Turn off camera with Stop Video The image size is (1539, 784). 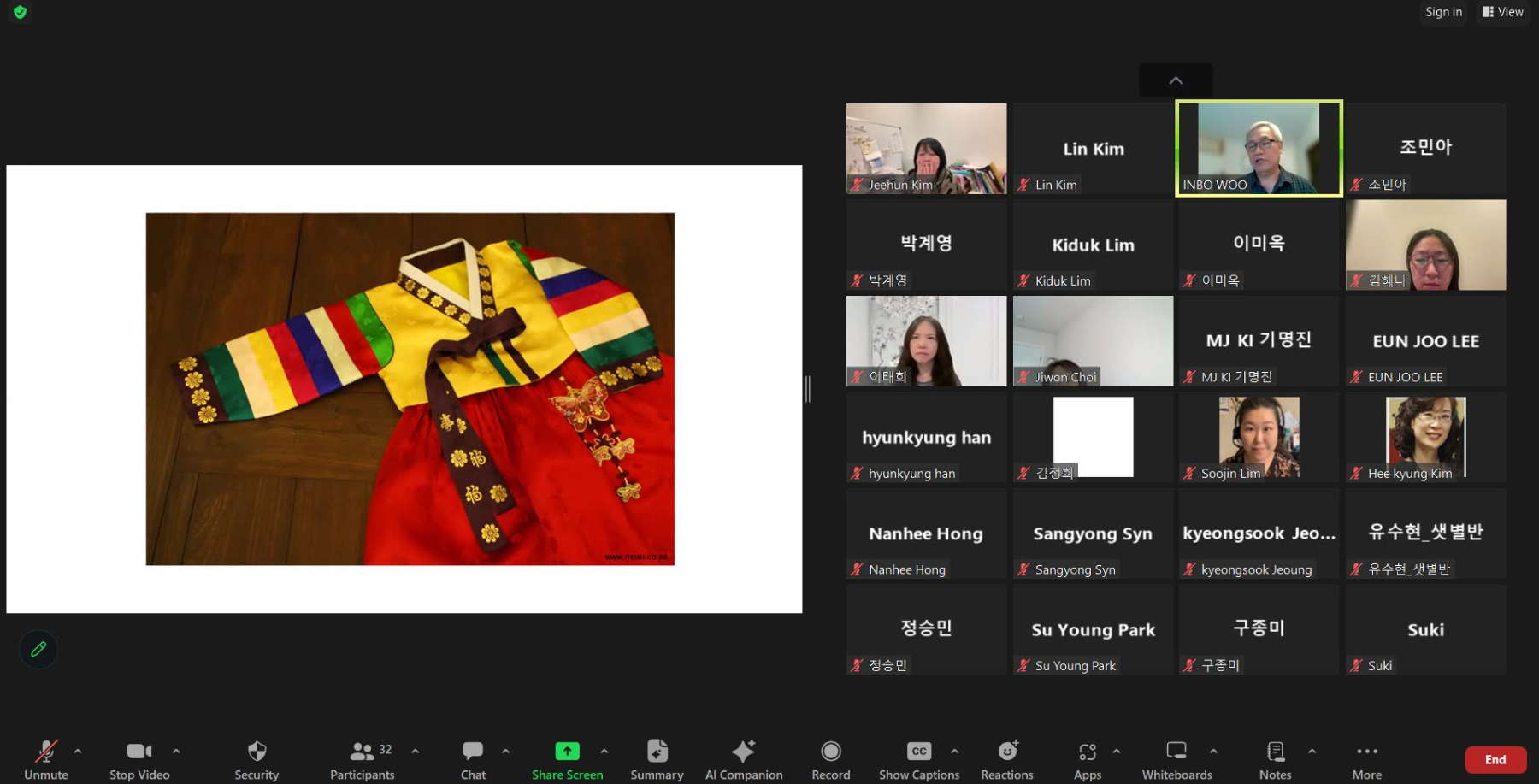click(x=139, y=758)
